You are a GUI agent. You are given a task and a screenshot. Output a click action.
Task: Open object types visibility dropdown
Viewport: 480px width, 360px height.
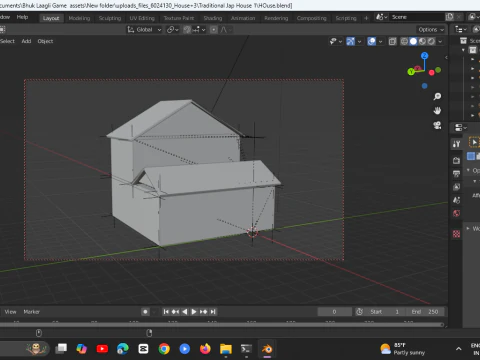[x=336, y=41]
